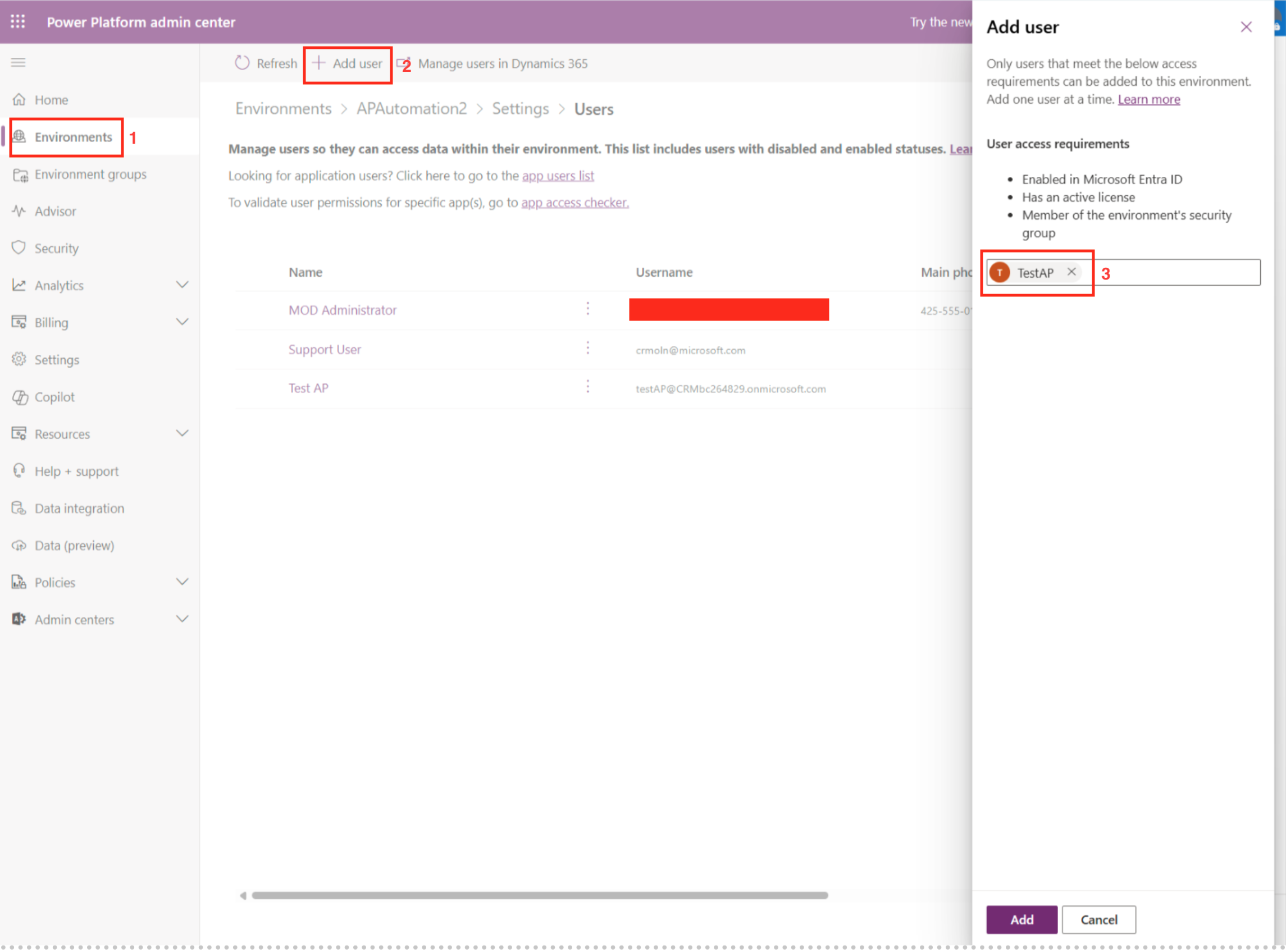Open the app launcher waffle icon
Viewport: 1286px width, 952px height.
tap(18, 22)
